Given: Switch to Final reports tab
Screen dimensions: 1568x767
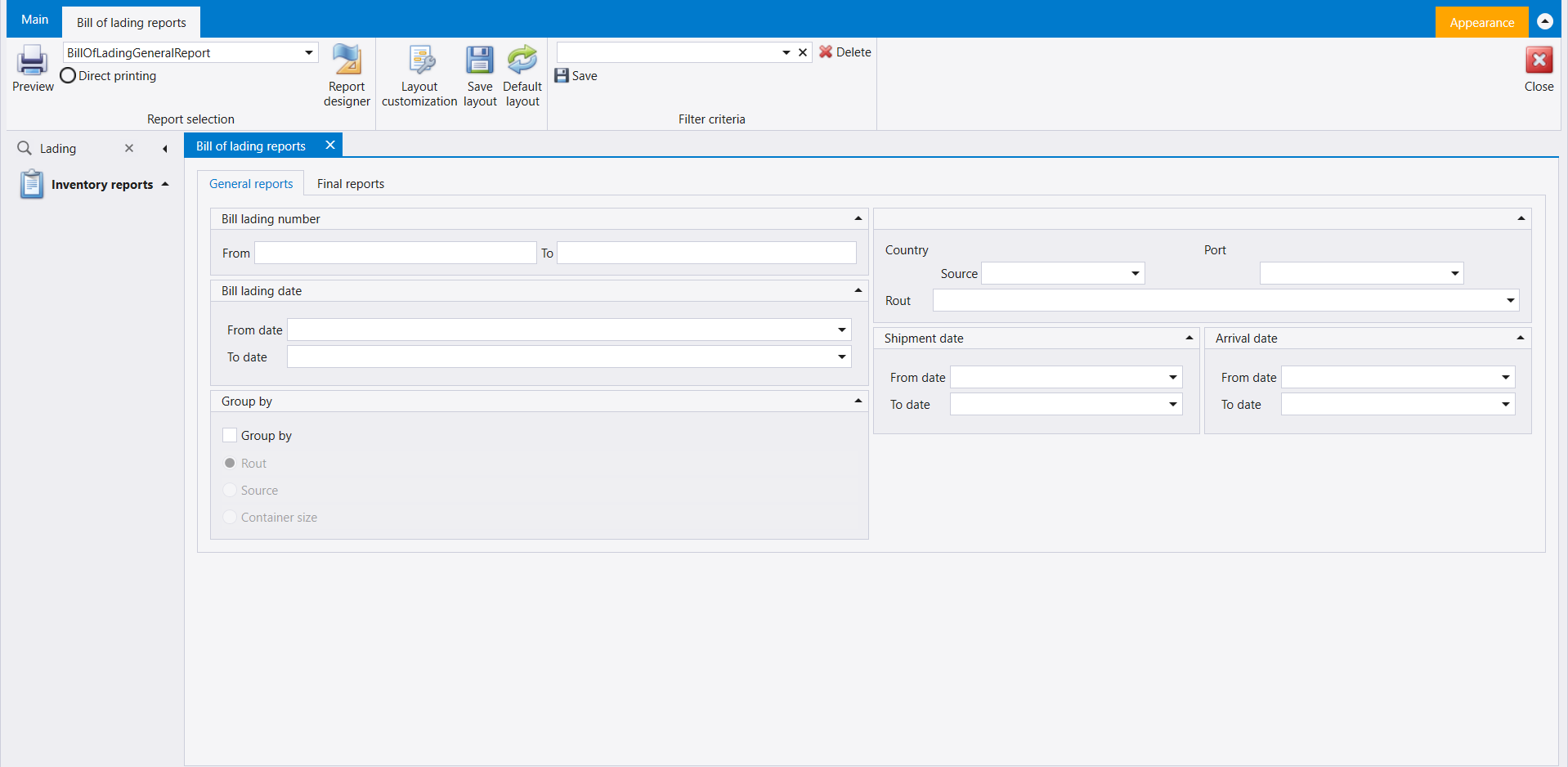Looking at the screenshot, I should 351,184.
